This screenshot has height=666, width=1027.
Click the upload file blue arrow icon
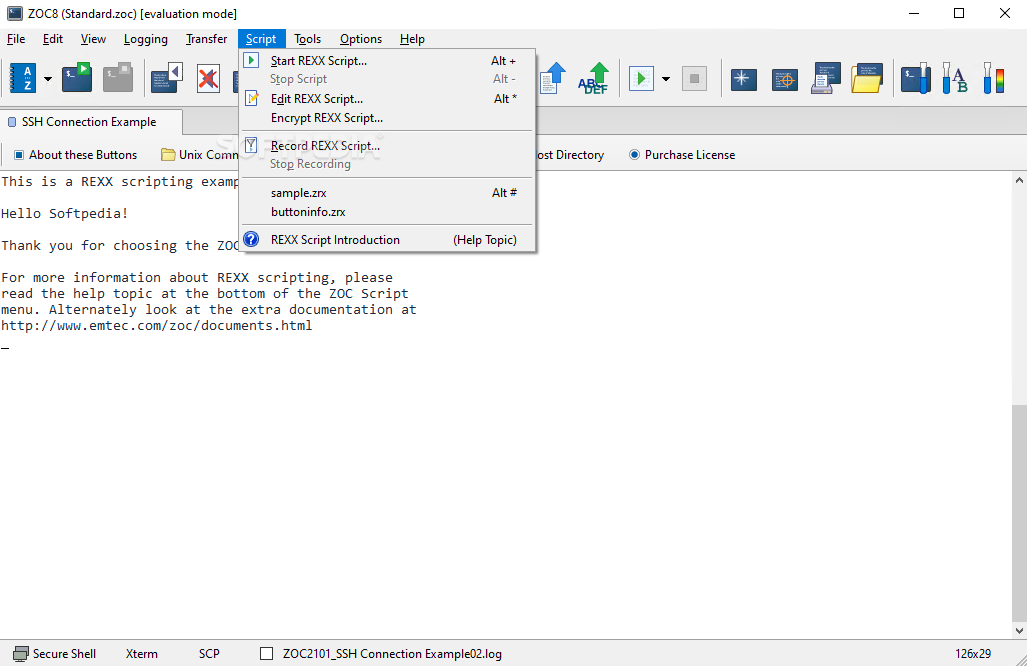tap(552, 79)
